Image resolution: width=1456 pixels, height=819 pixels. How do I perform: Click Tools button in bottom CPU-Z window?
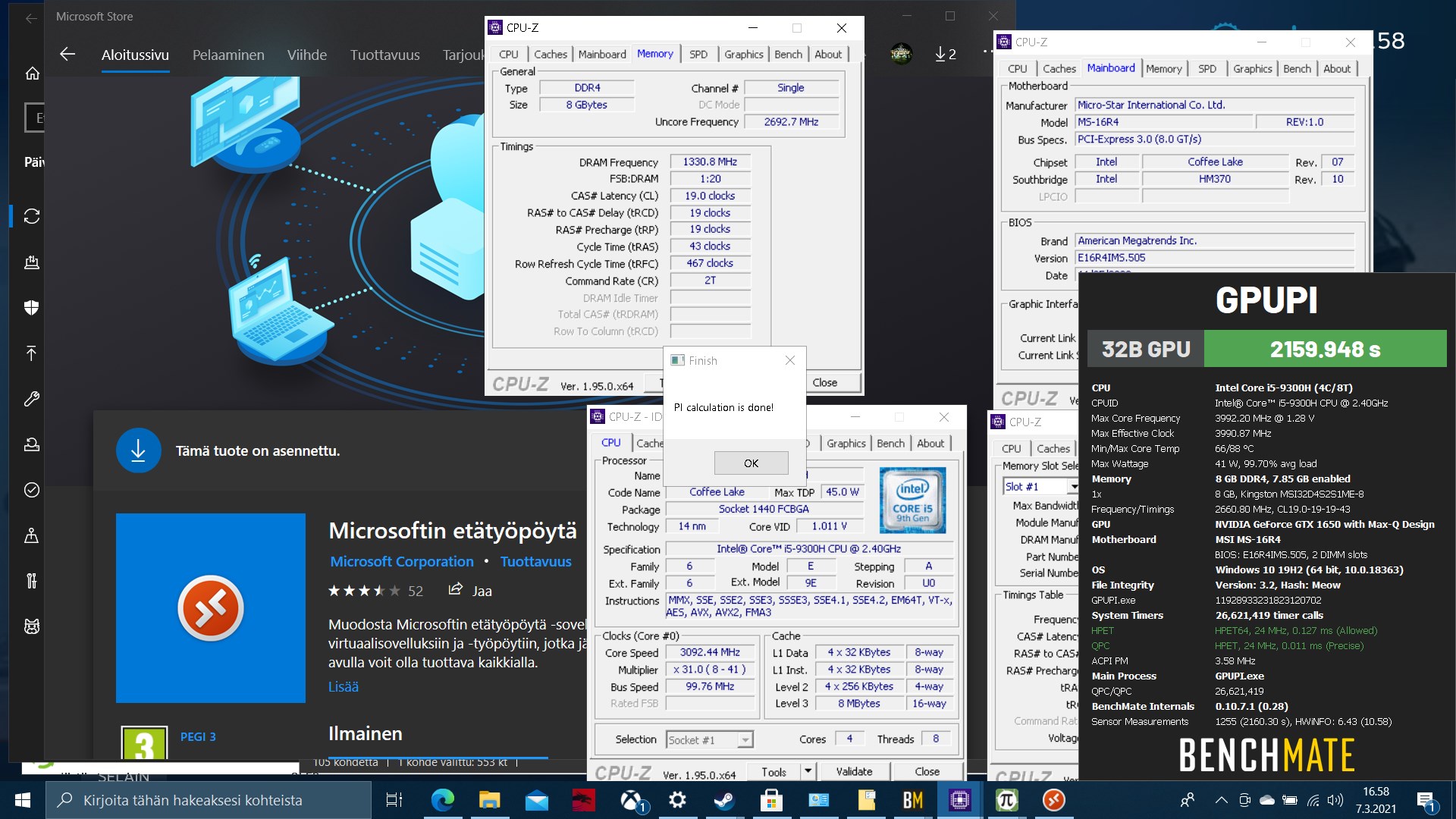tap(773, 771)
